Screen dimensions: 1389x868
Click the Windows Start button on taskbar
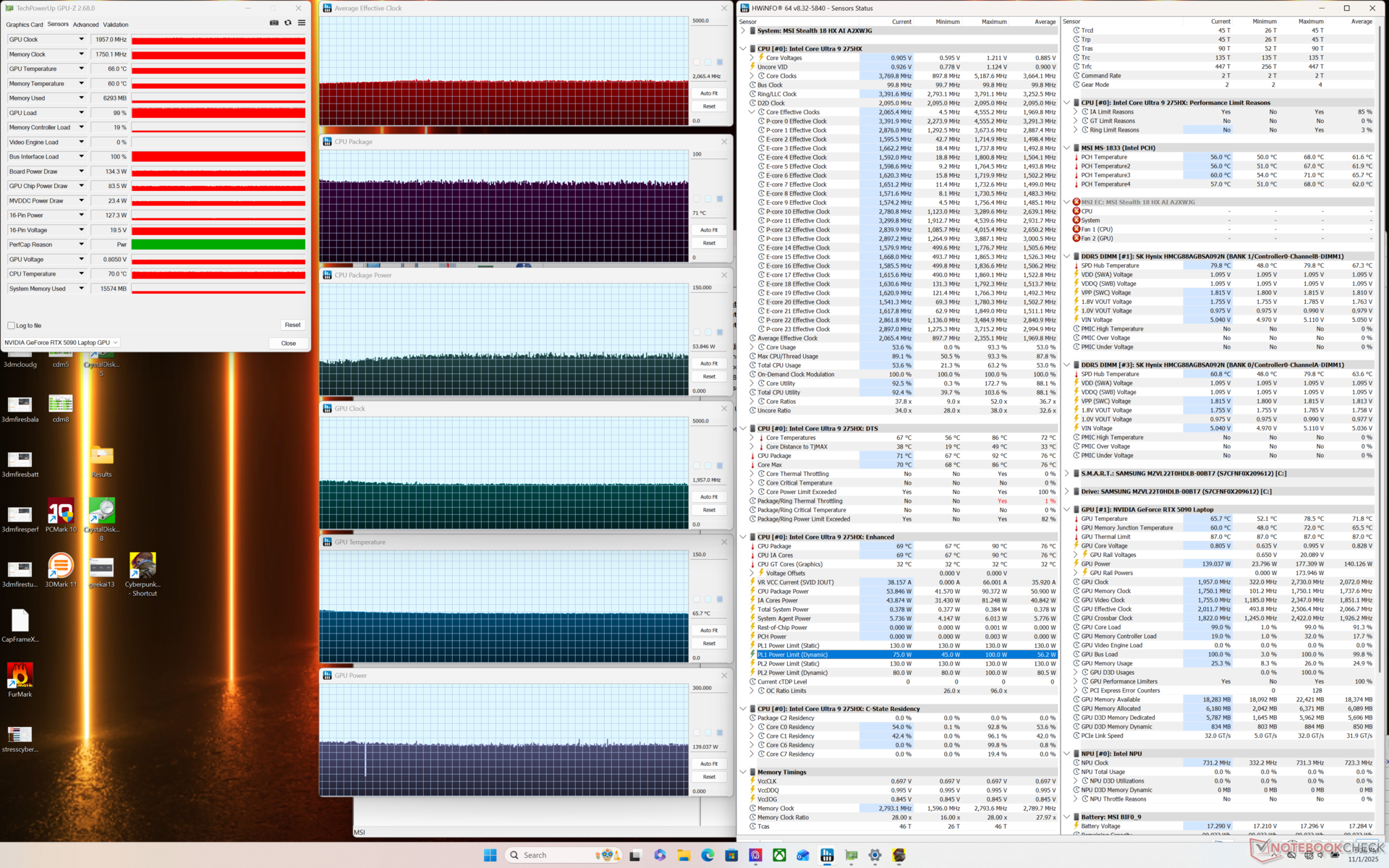click(x=490, y=855)
